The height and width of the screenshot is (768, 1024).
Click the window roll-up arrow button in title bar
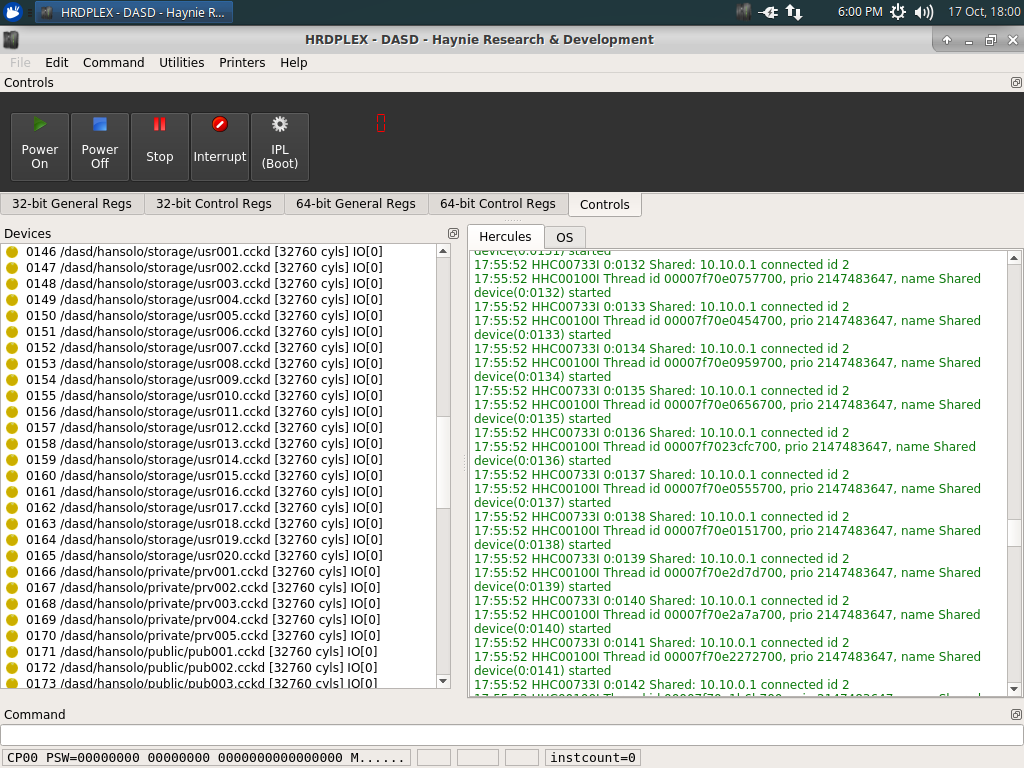[x=947, y=40]
